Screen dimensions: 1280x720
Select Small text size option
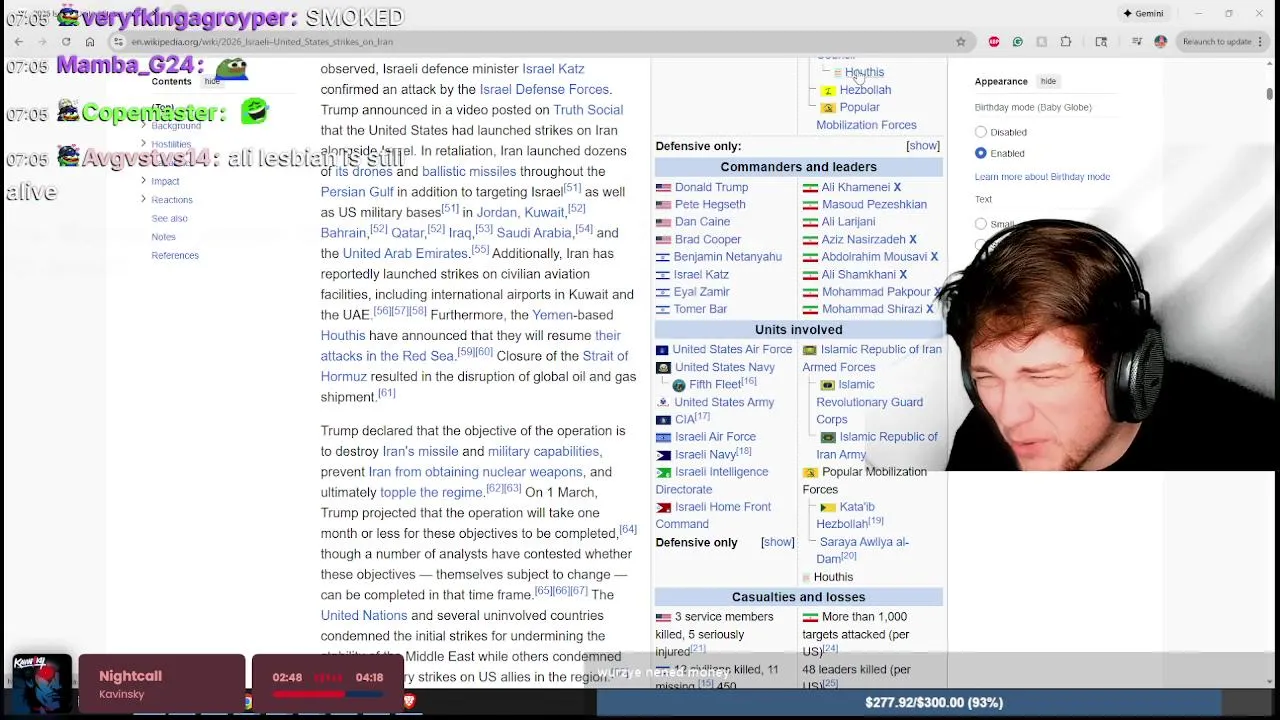[x=981, y=224]
